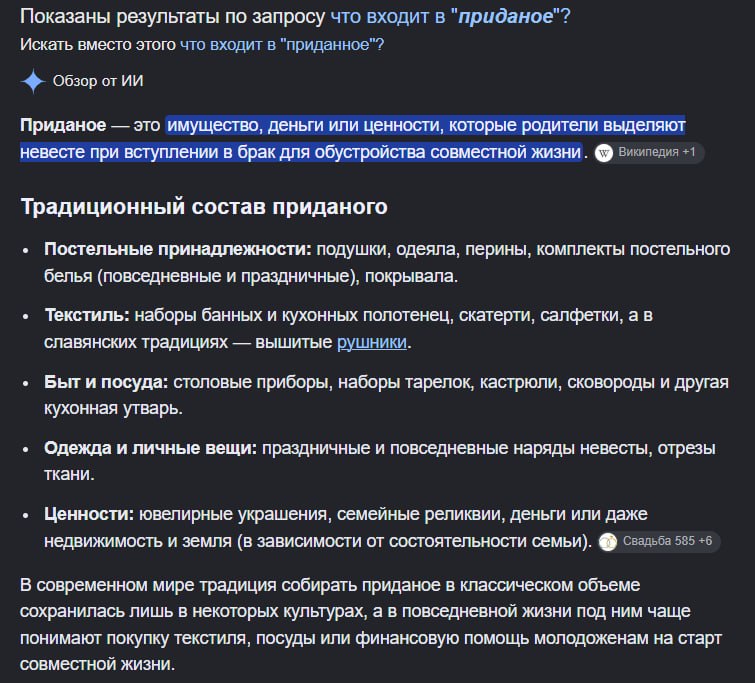Search instead for "приданное" original query
This screenshot has width=755, height=683.
click(282, 45)
